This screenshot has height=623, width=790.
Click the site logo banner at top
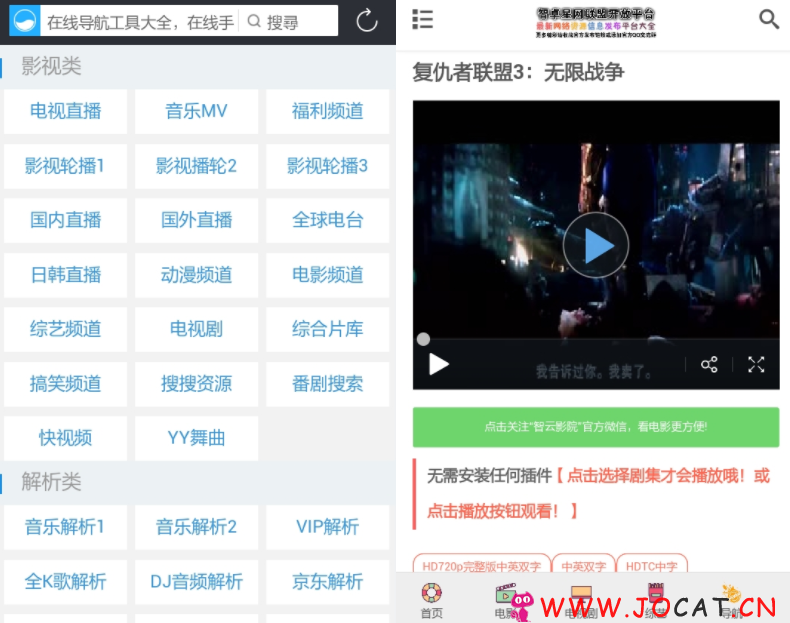point(596,23)
